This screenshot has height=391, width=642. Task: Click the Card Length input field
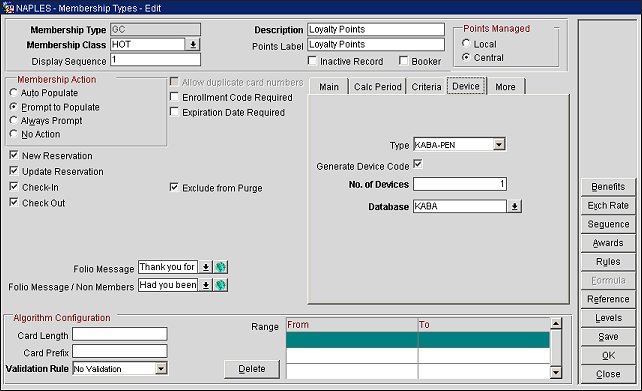[120, 334]
